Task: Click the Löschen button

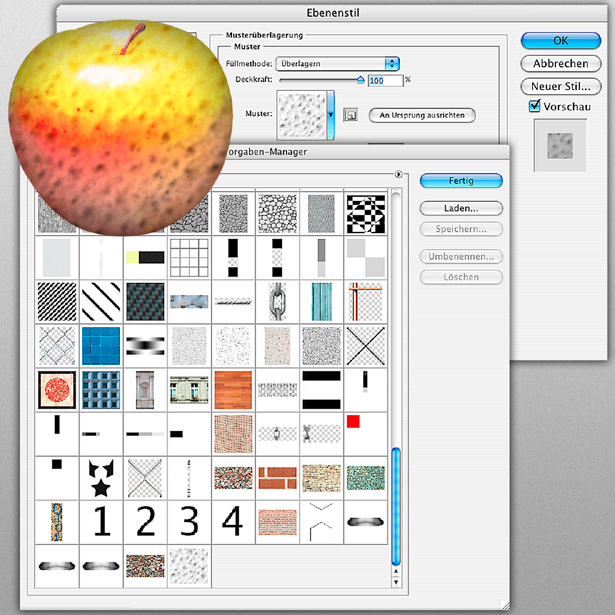Action: tap(461, 277)
